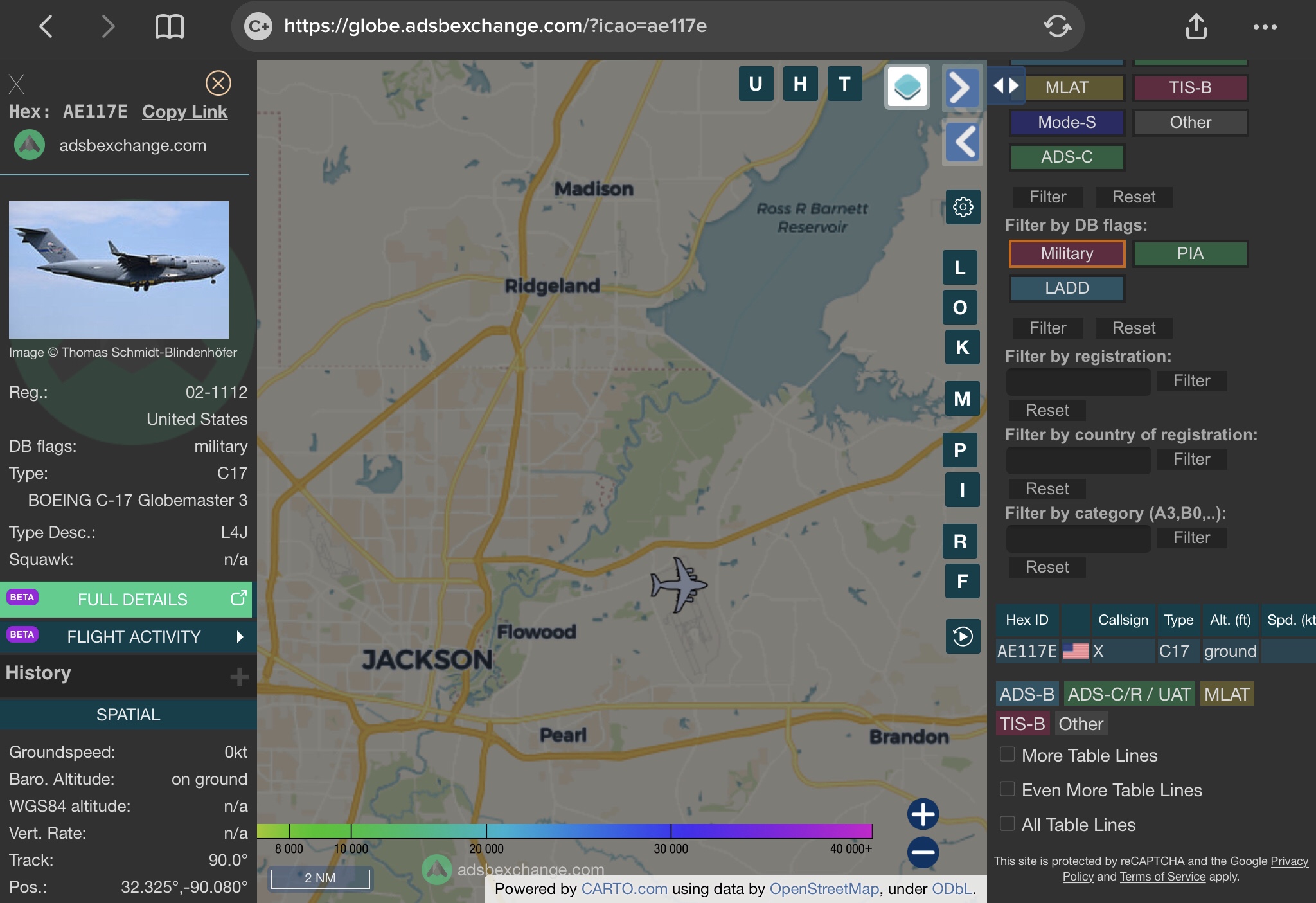Focus the registration filter input field
This screenshot has width=1316, height=903.
click(x=1078, y=381)
